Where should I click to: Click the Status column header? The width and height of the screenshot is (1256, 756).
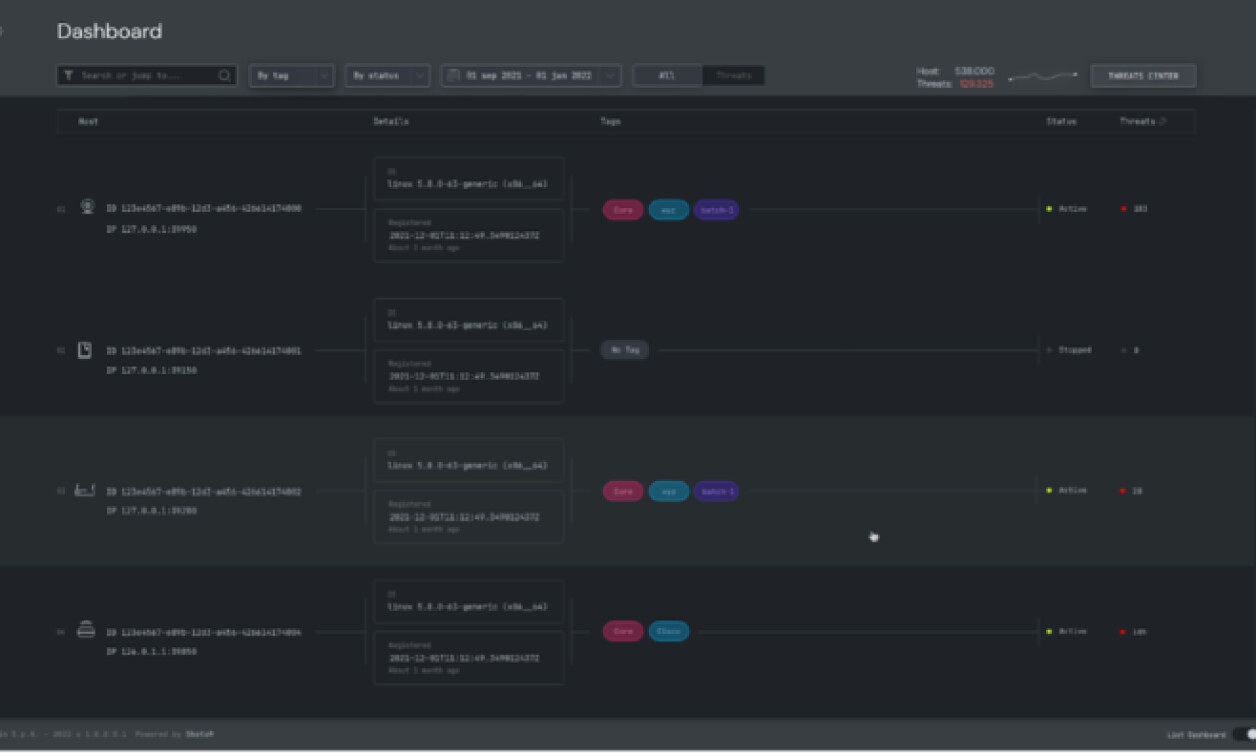click(1061, 121)
